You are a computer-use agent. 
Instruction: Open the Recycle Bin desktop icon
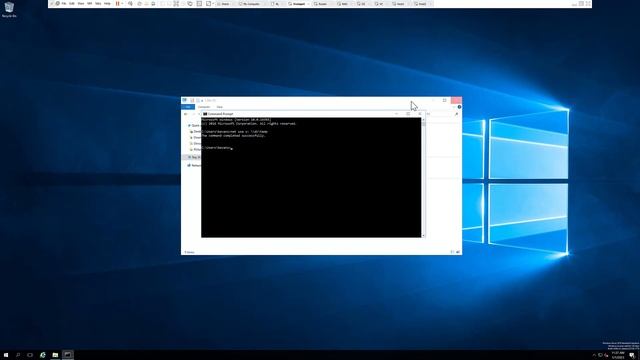pos(9,9)
